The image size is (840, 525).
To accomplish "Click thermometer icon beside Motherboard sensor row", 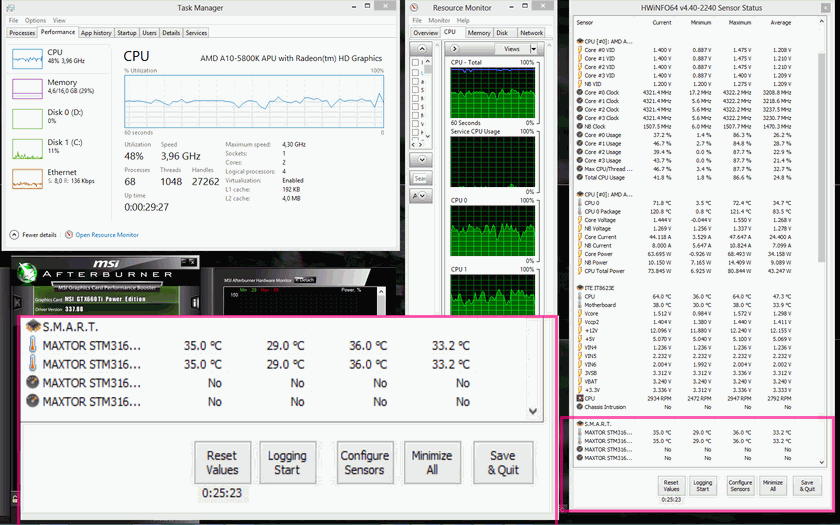I will [x=580, y=305].
